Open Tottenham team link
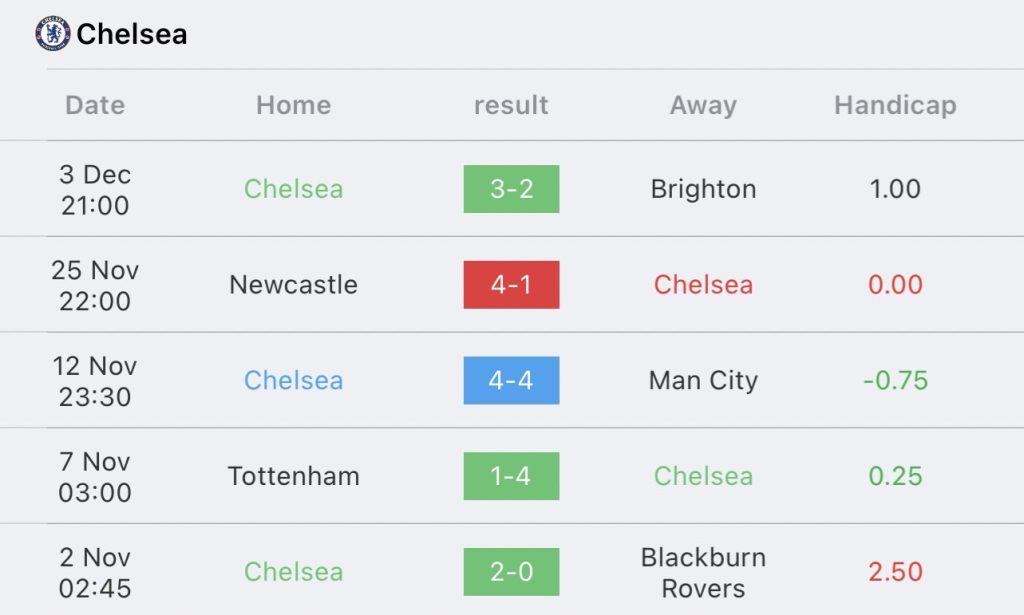The height and width of the screenshot is (615, 1024). pyautogui.click(x=293, y=476)
